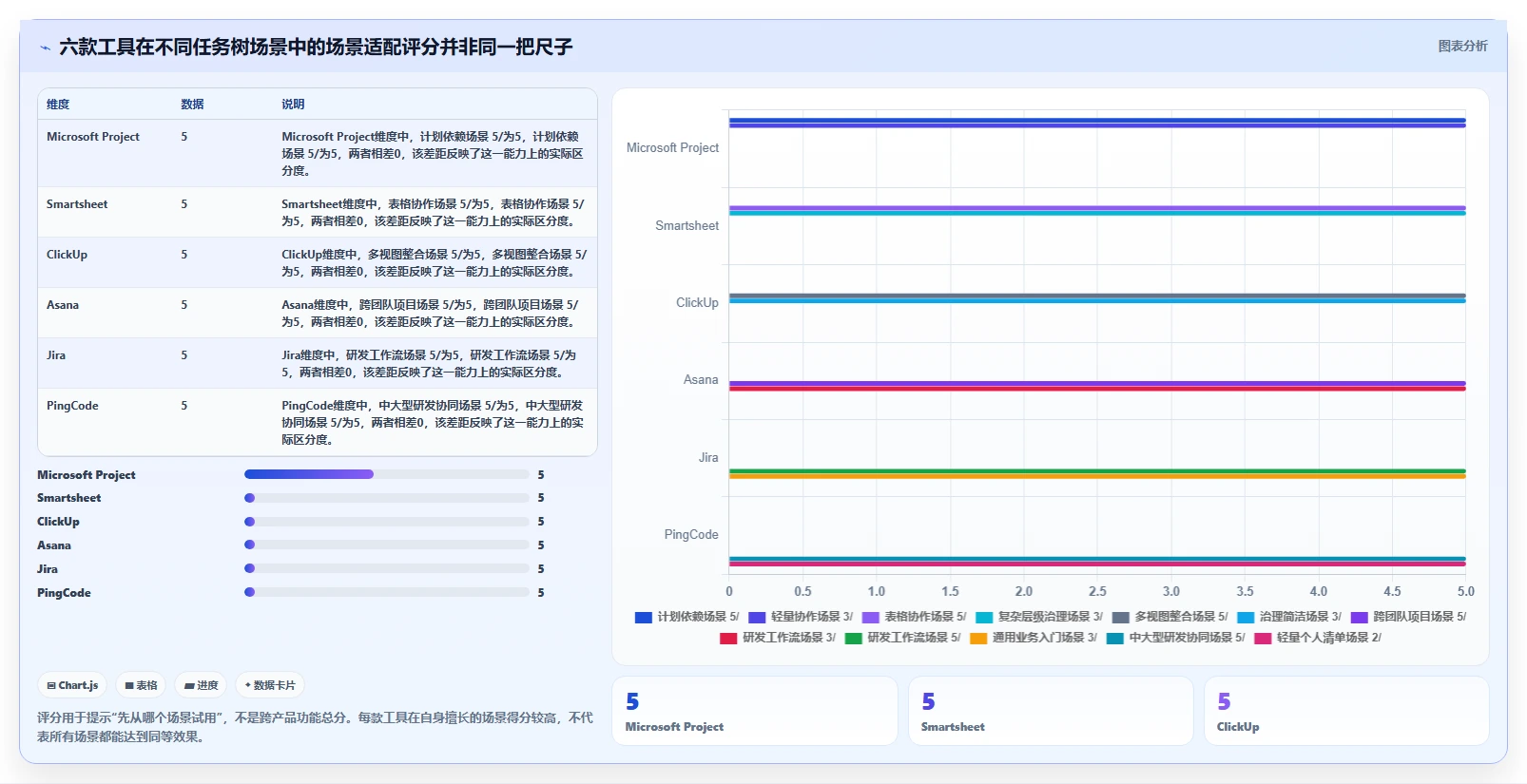
Task: Toggle the 治理简洁场景 legend item
Action: [x=1289, y=617]
